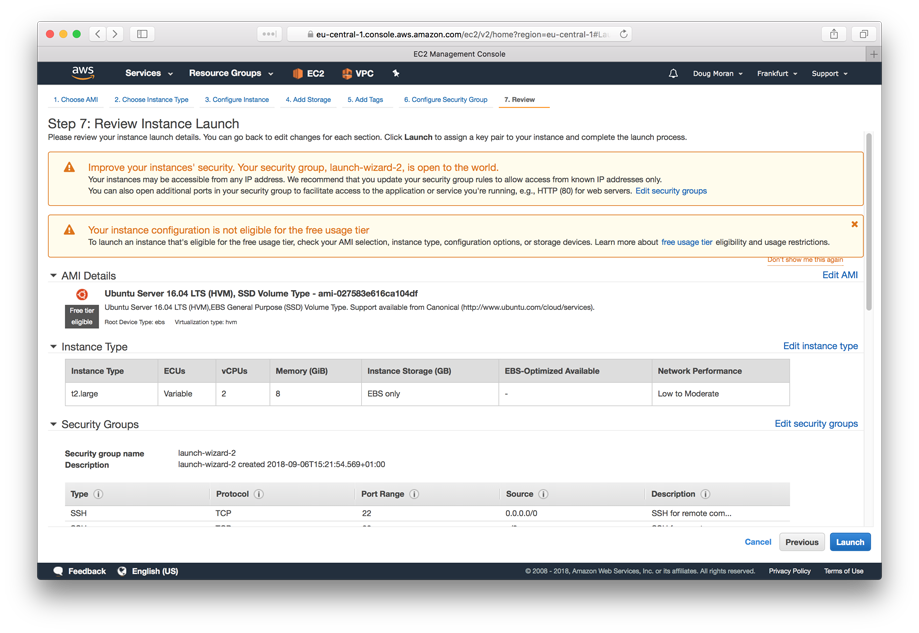The image size is (919, 633).
Task: Click the info icon next to Description
Action: coord(706,494)
